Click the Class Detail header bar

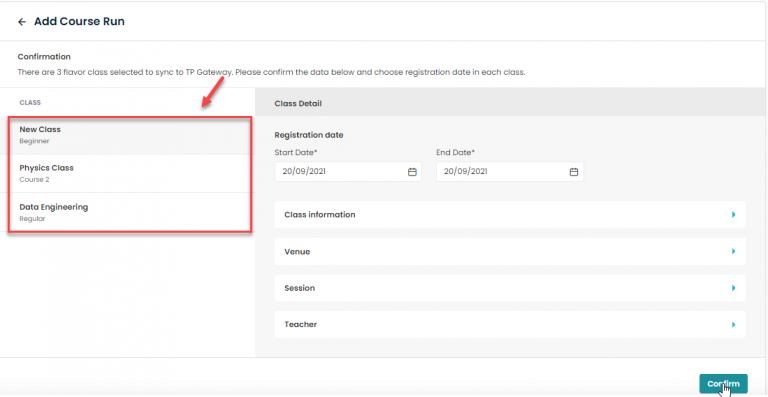[x=511, y=103]
